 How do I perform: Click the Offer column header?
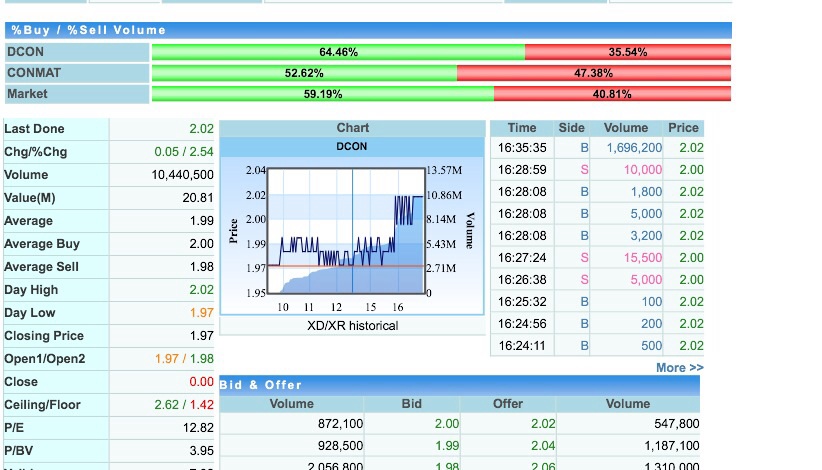(x=507, y=404)
